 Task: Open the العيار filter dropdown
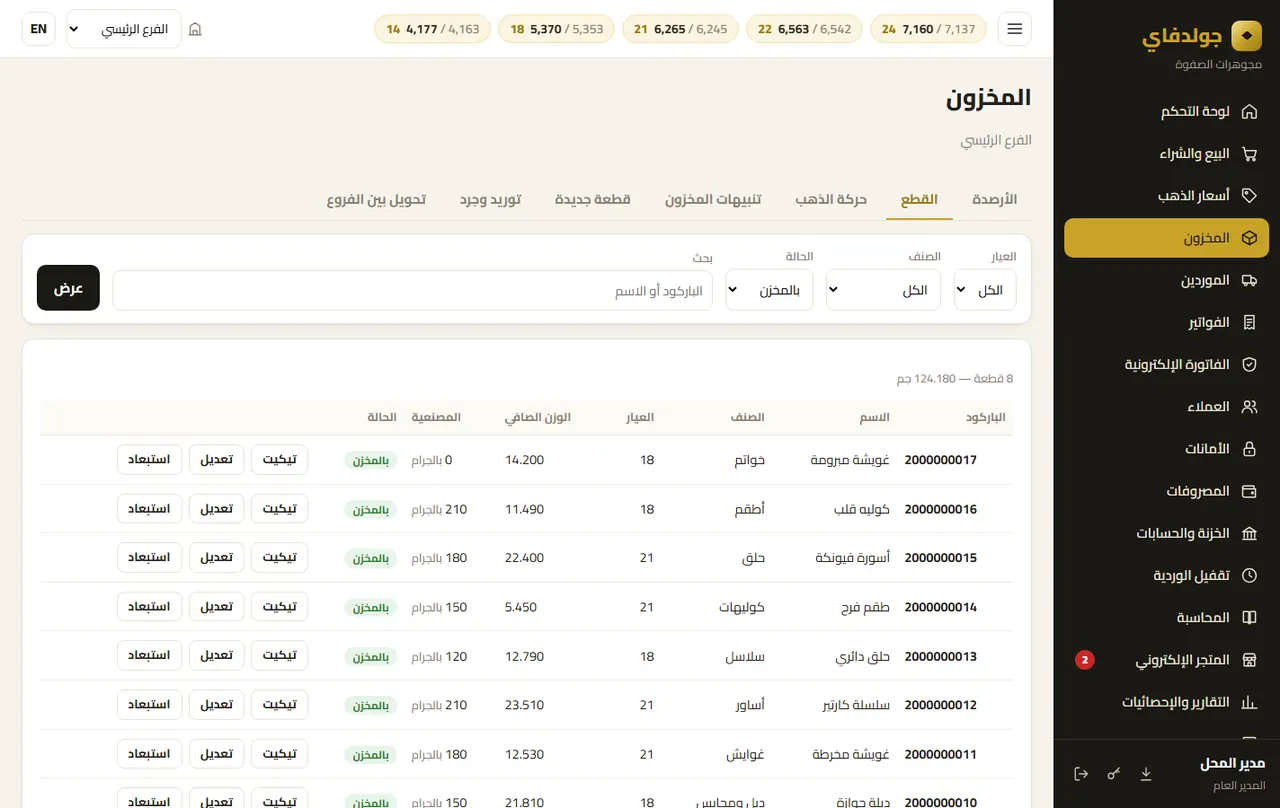pyautogui.click(x=985, y=290)
